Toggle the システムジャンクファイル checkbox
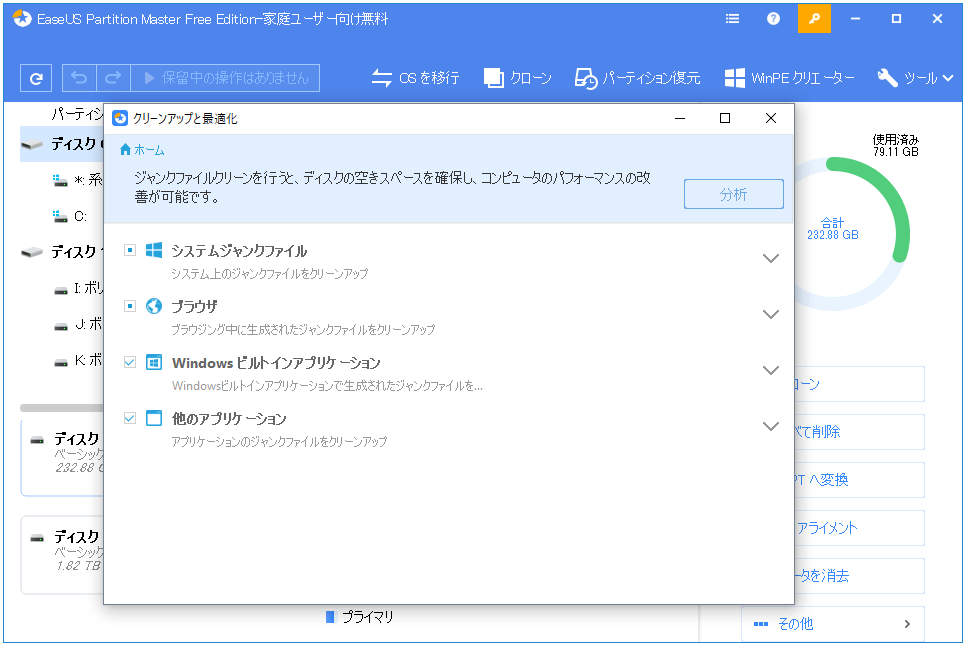 [x=130, y=250]
